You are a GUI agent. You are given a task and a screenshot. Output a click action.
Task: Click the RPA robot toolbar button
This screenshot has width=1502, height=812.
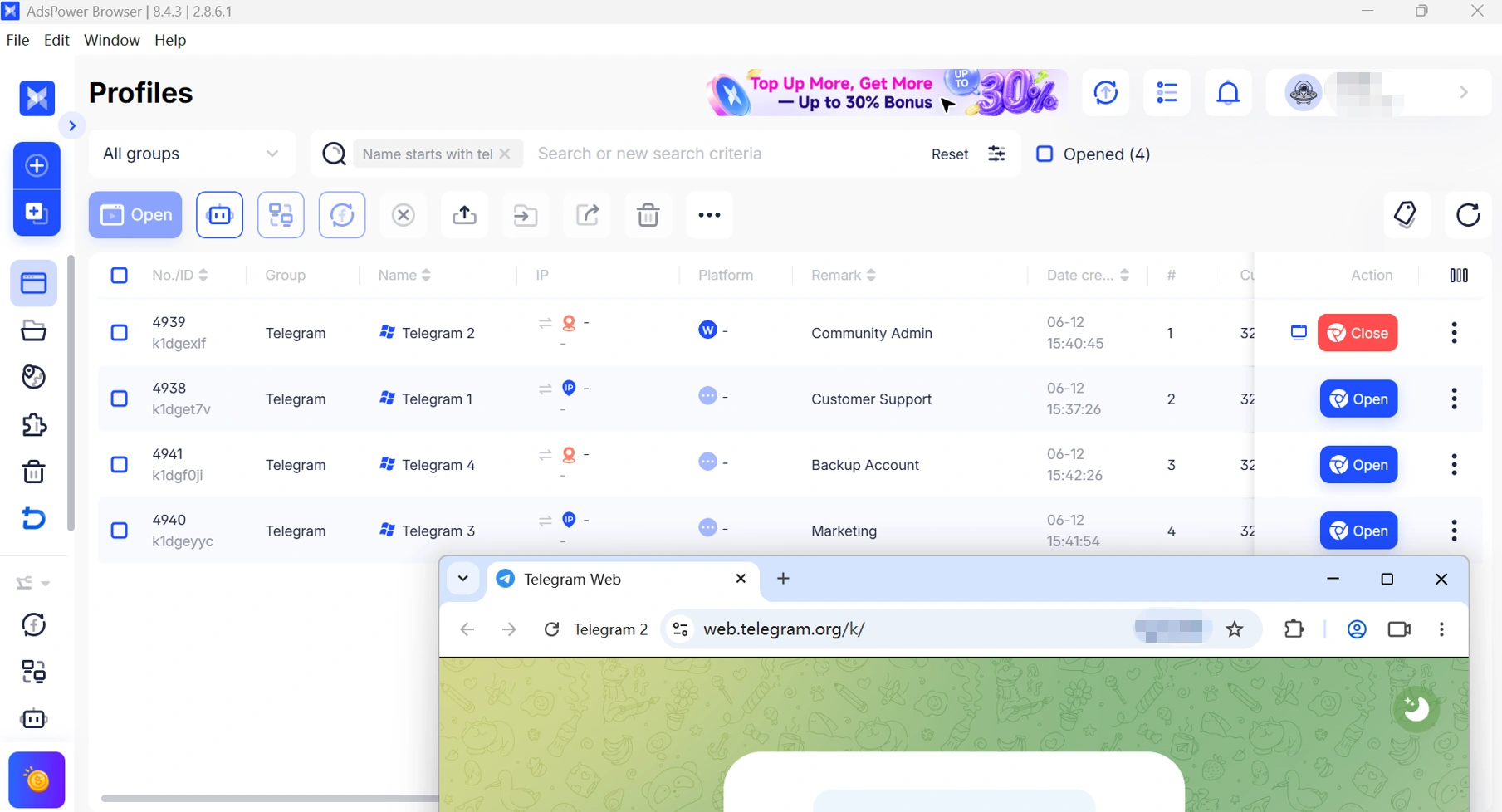pyautogui.click(x=219, y=215)
